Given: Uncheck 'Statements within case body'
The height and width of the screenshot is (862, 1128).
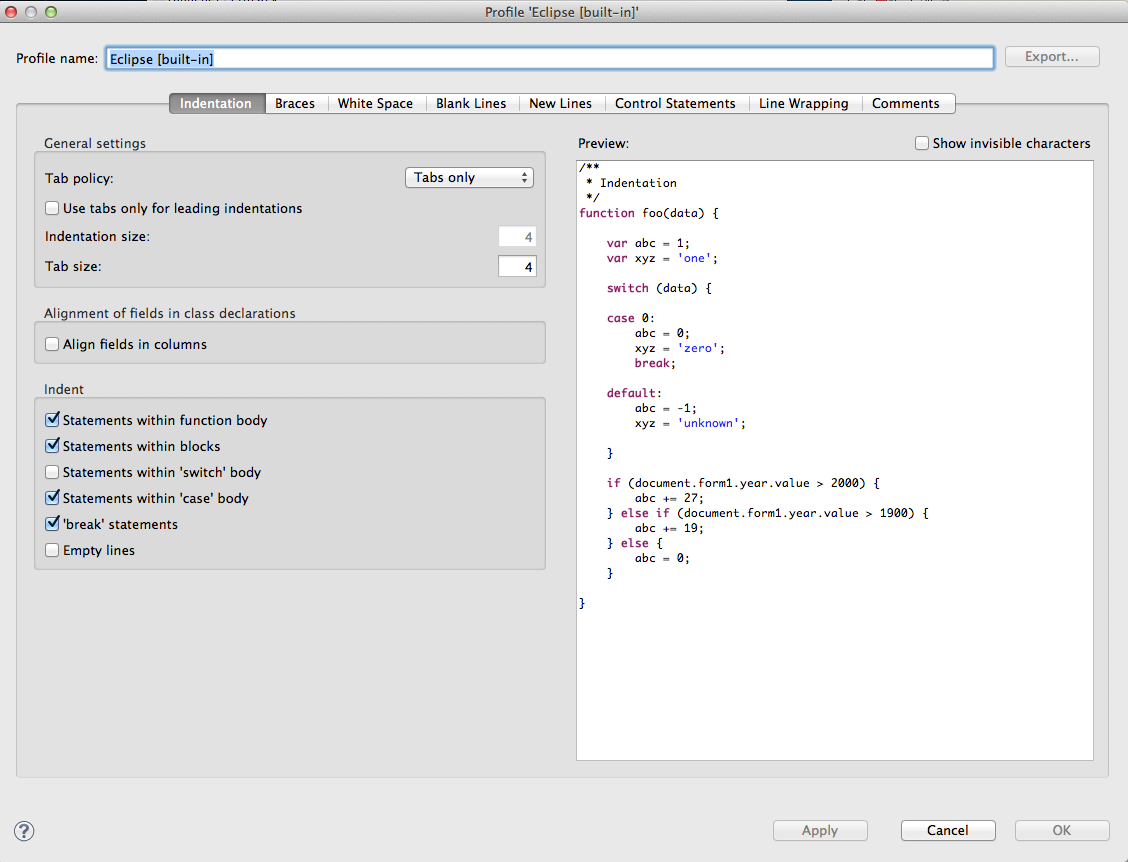Looking at the screenshot, I should coord(53,499).
